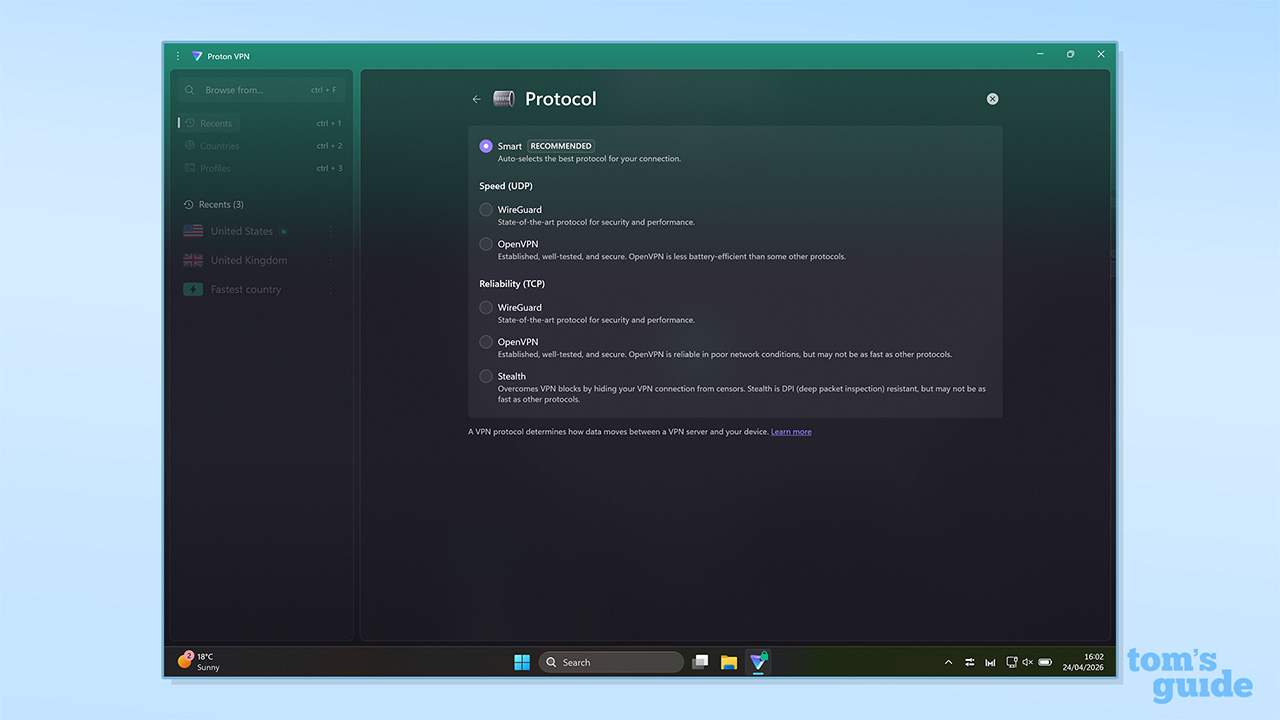Click the search magnifier in Browse field
Image resolution: width=1280 pixels, height=720 pixels.
coord(191,90)
